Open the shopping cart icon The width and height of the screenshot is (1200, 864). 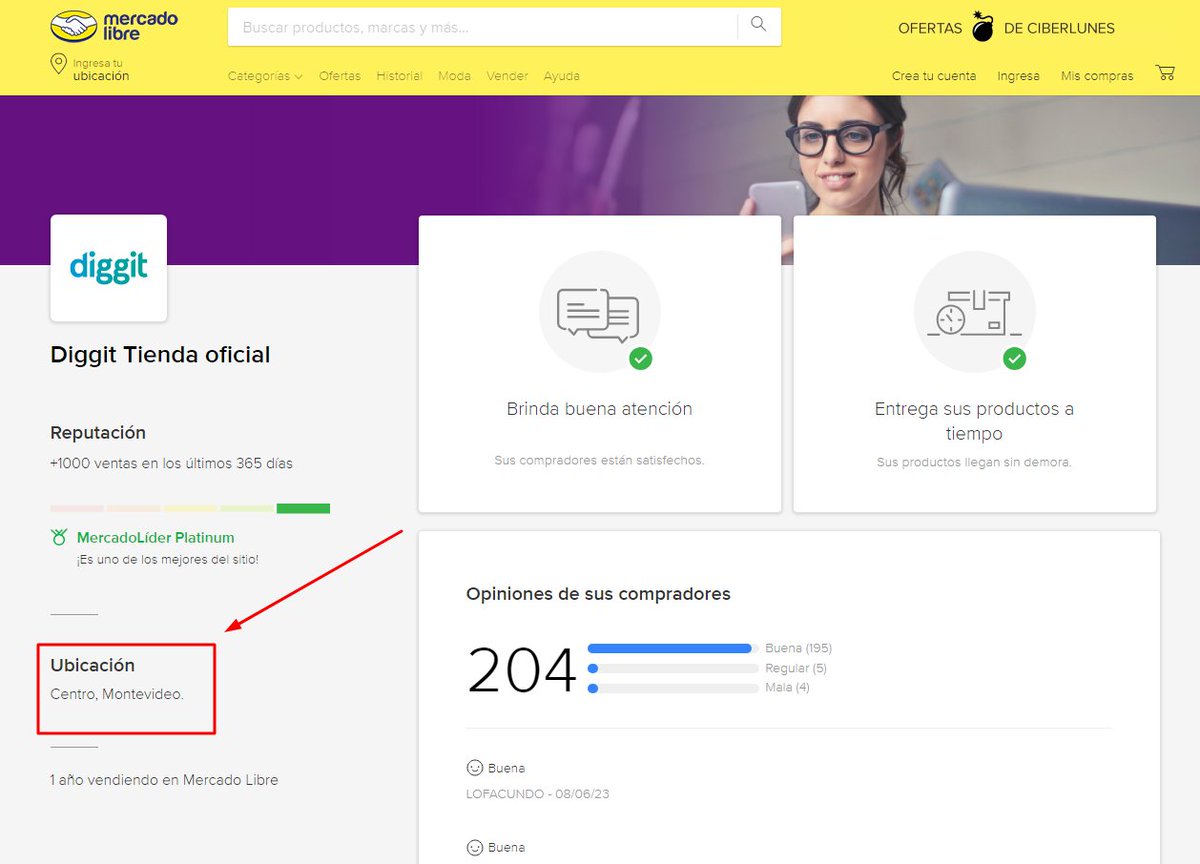tap(1164, 73)
